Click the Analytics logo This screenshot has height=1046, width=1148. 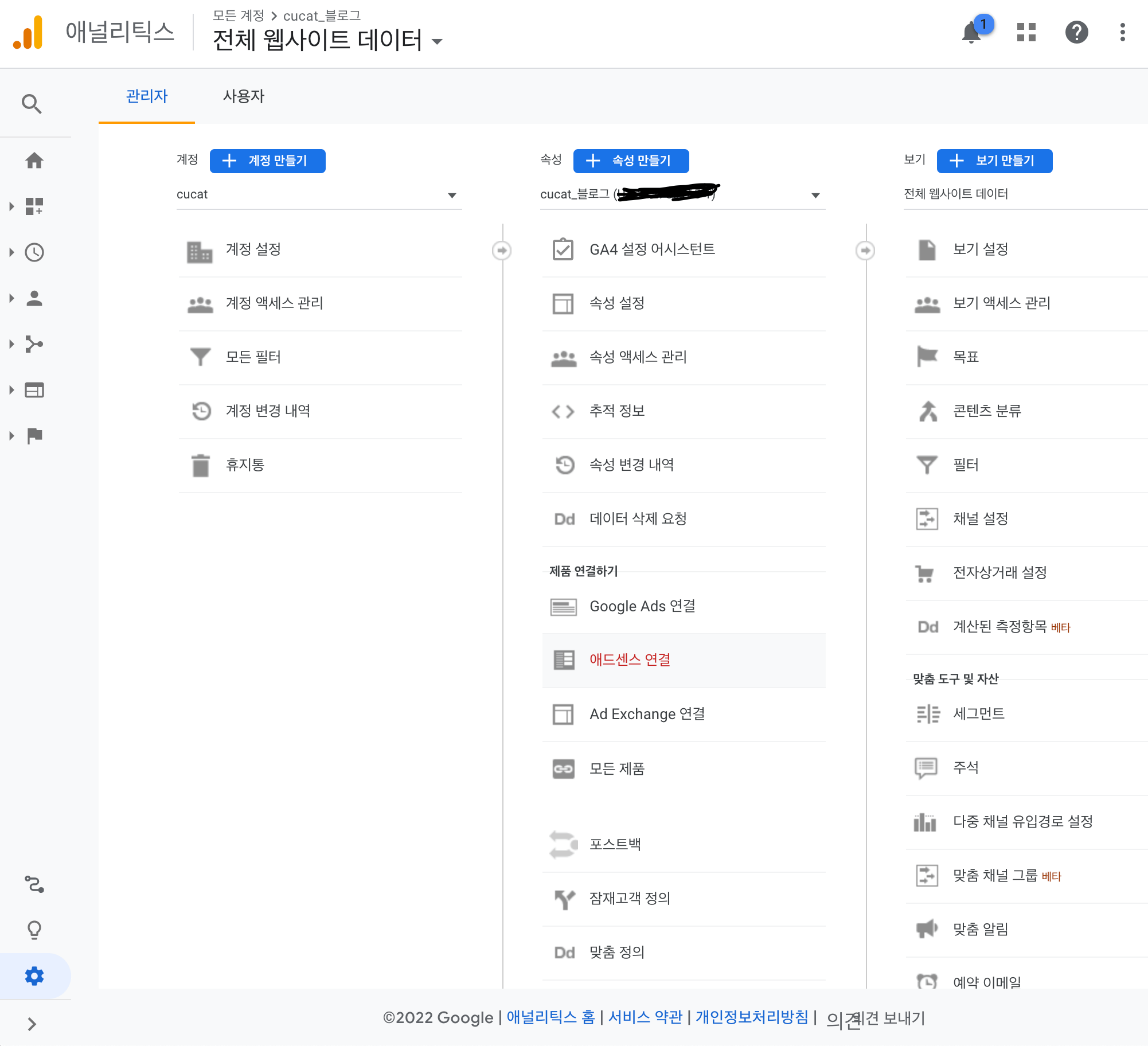tap(28, 32)
